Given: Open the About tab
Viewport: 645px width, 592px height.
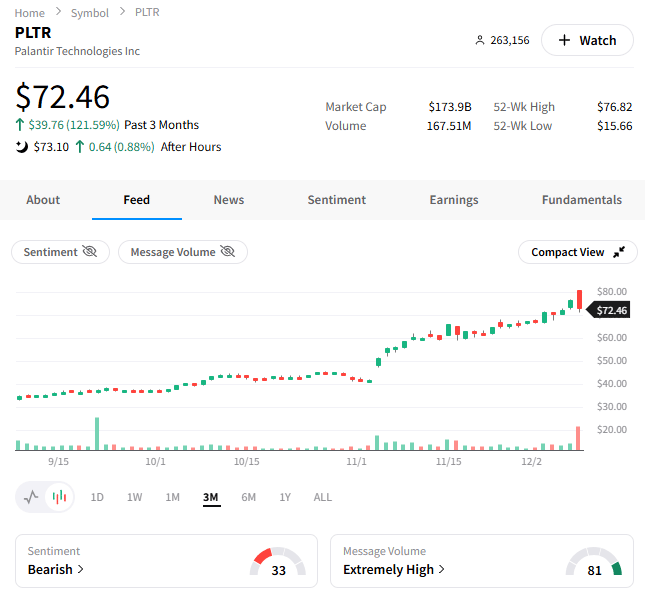Looking at the screenshot, I should (43, 200).
